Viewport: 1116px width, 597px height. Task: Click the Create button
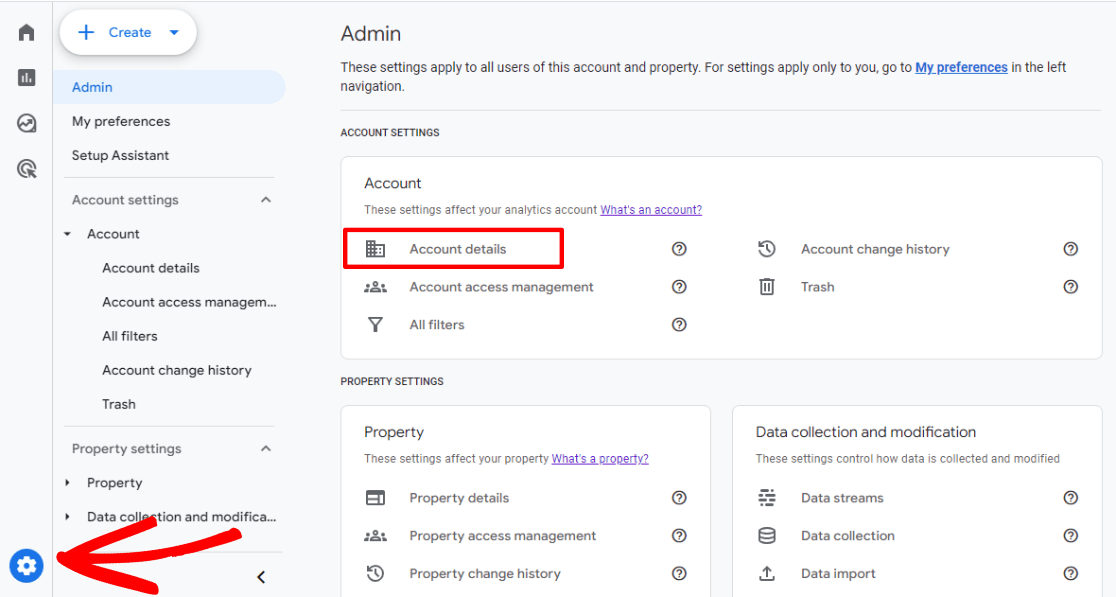128,32
